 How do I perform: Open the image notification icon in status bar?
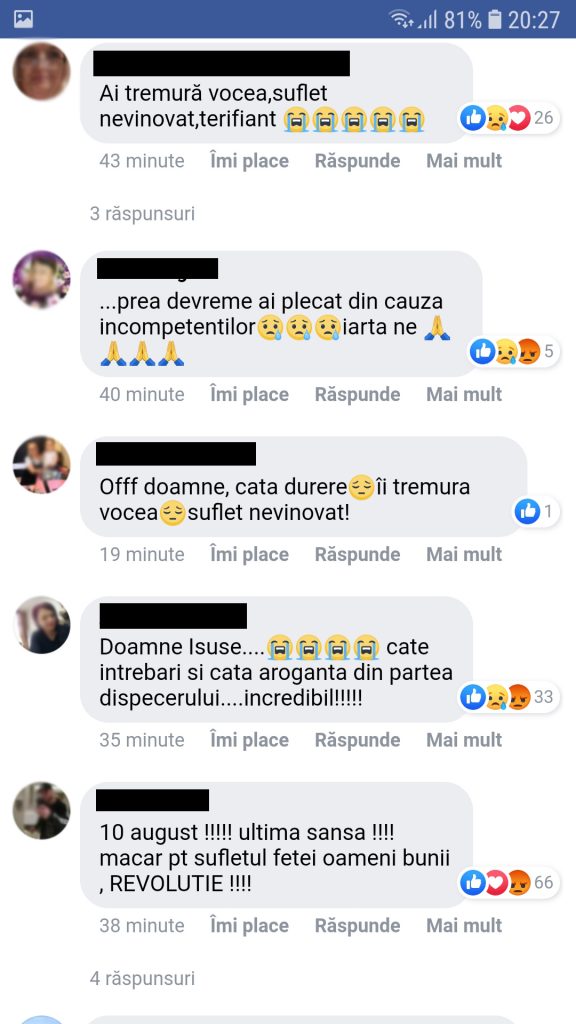click(24, 20)
